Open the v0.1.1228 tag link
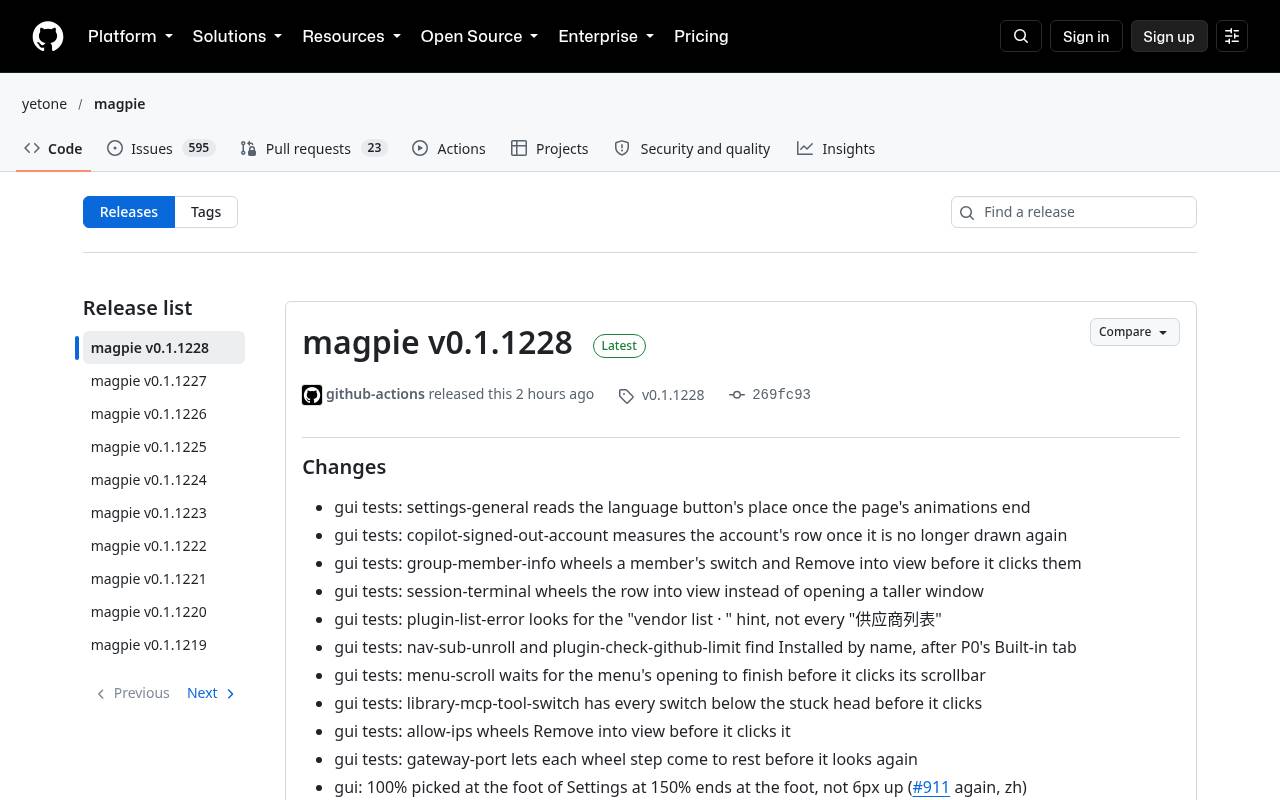The height and width of the screenshot is (800, 1280). pos(673,395)
